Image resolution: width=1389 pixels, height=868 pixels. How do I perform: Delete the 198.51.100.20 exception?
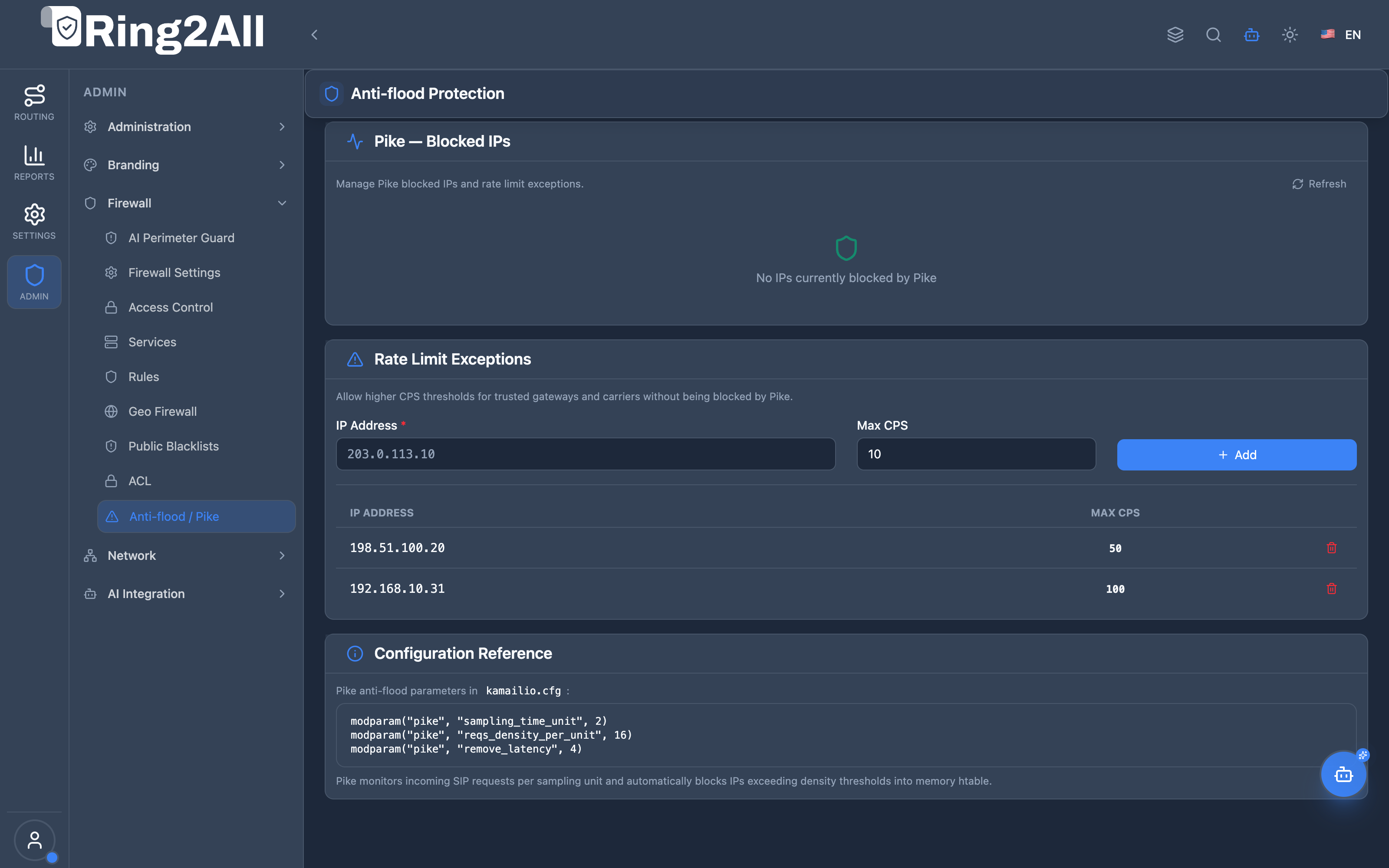click(1332, 548)
